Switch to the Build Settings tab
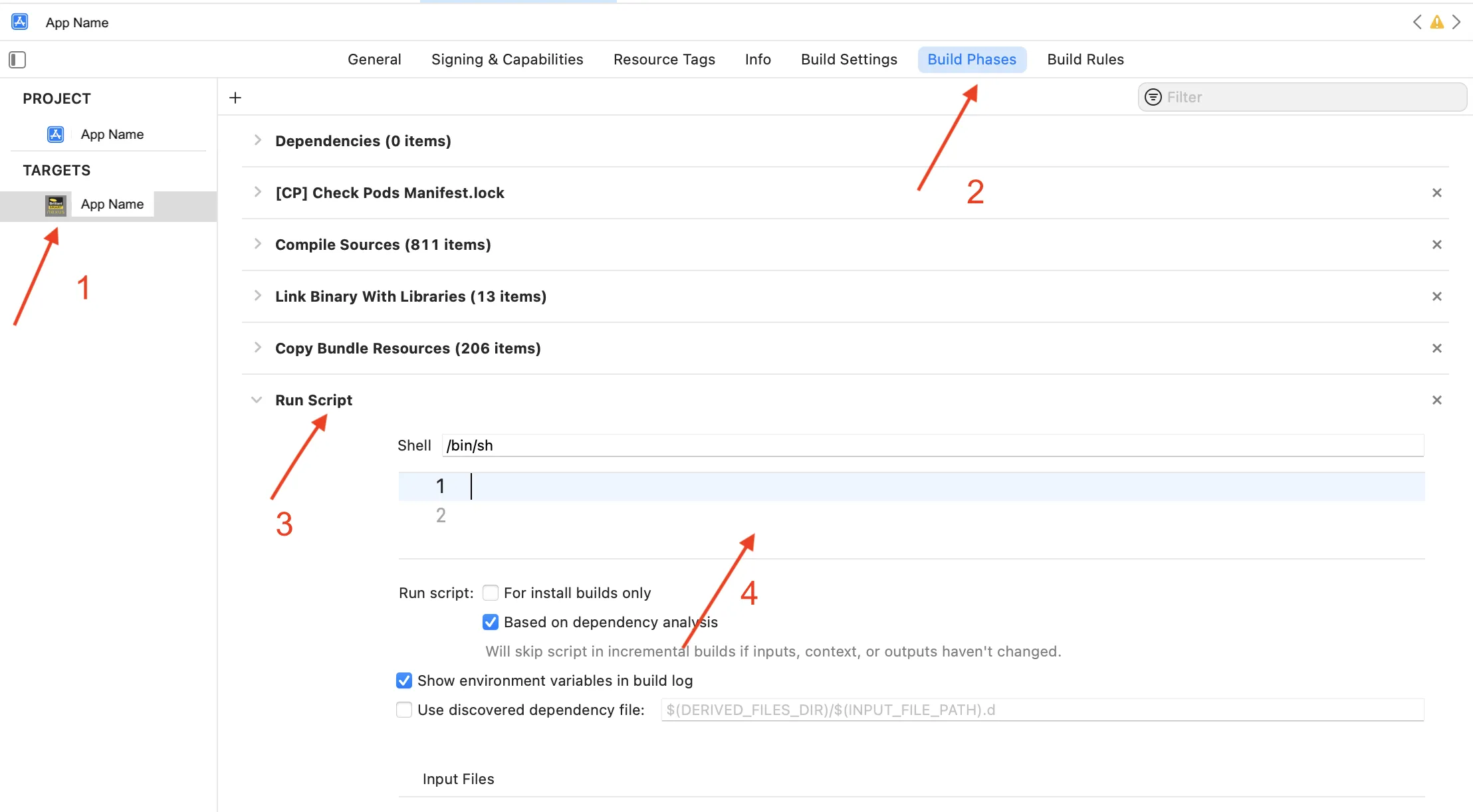 [849, 59]
